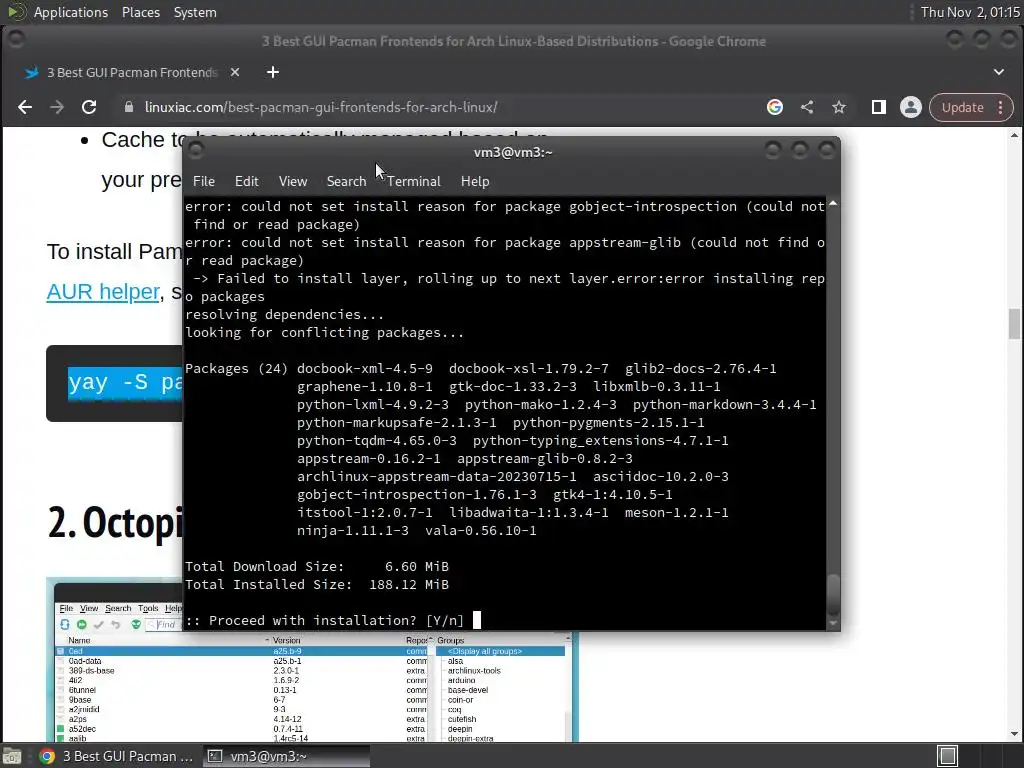The image size is (1024, 768).
Task: Share this page icon
Action: [807, 107]
